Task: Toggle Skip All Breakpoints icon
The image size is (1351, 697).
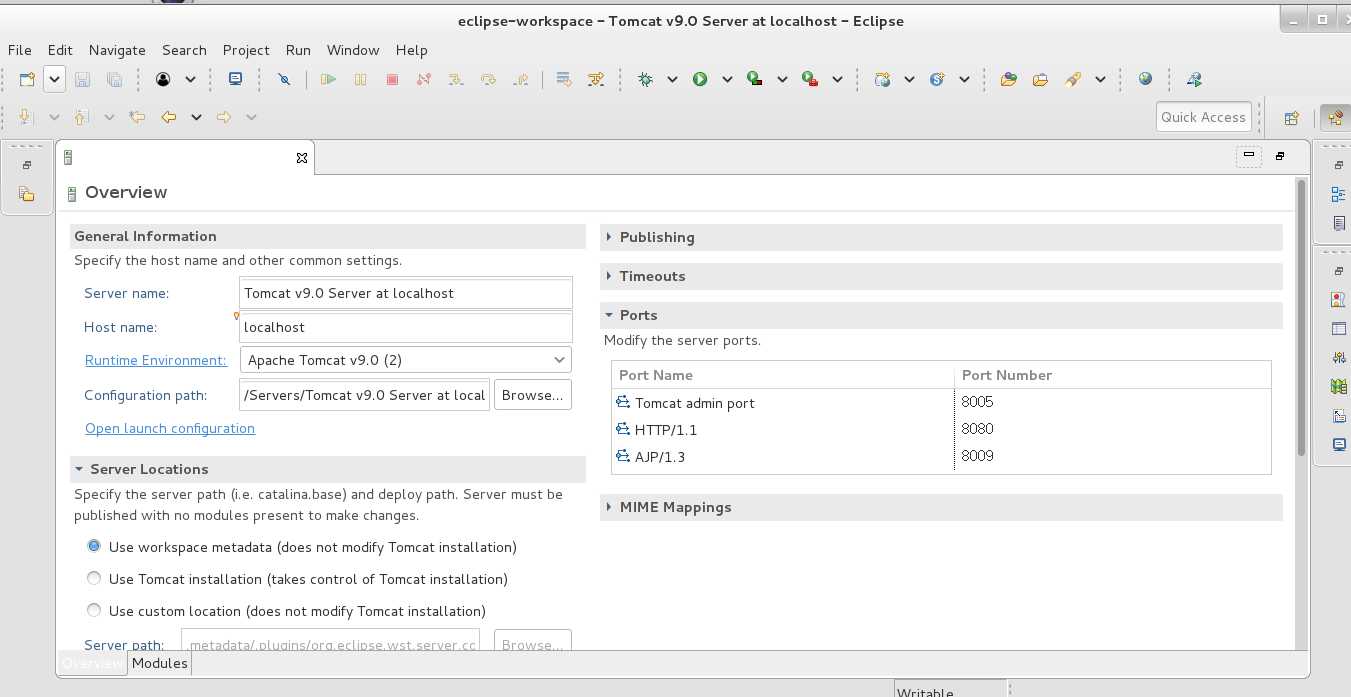Action: coord(284,79)
